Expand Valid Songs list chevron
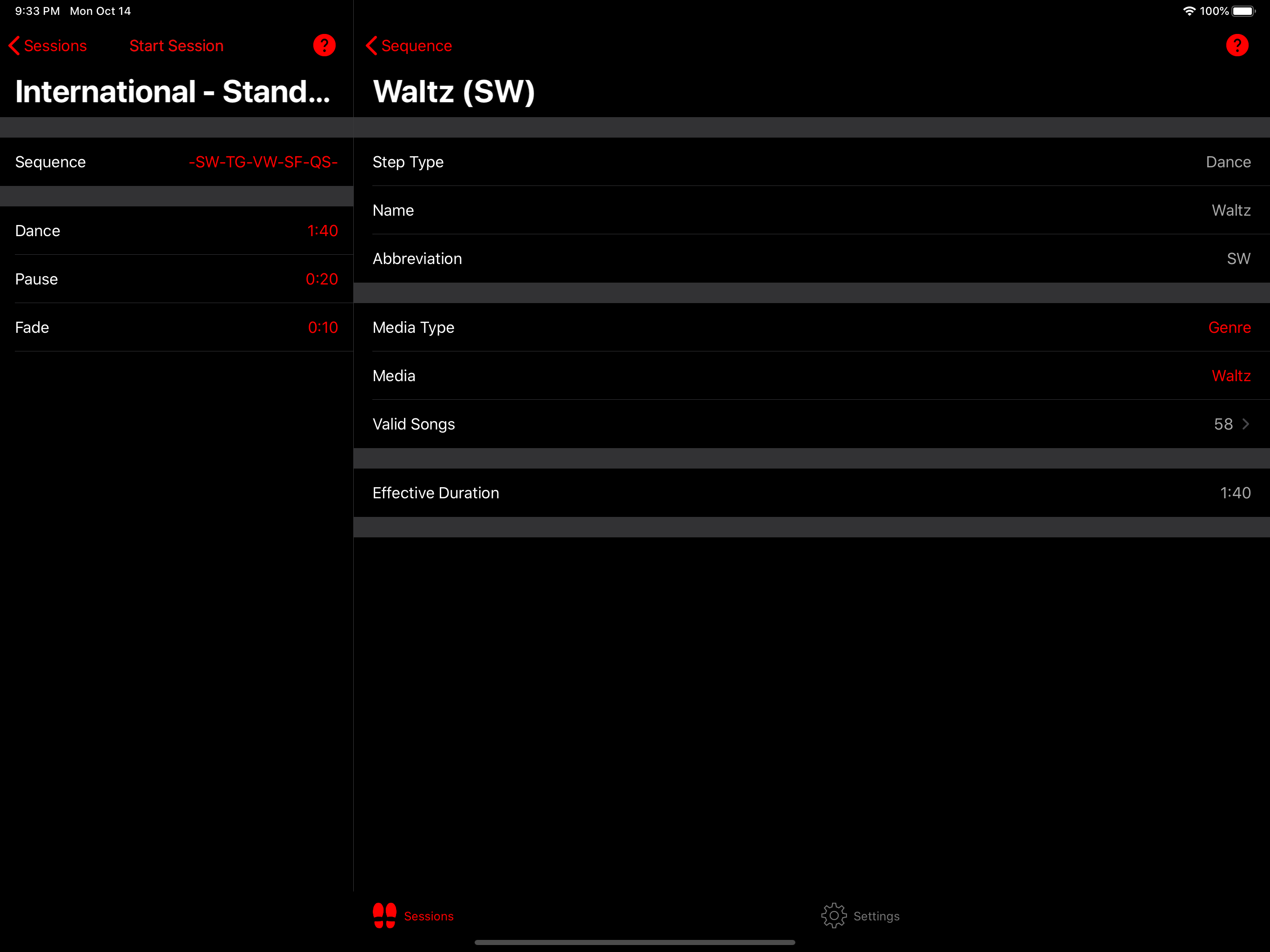 pos(1245,424)
